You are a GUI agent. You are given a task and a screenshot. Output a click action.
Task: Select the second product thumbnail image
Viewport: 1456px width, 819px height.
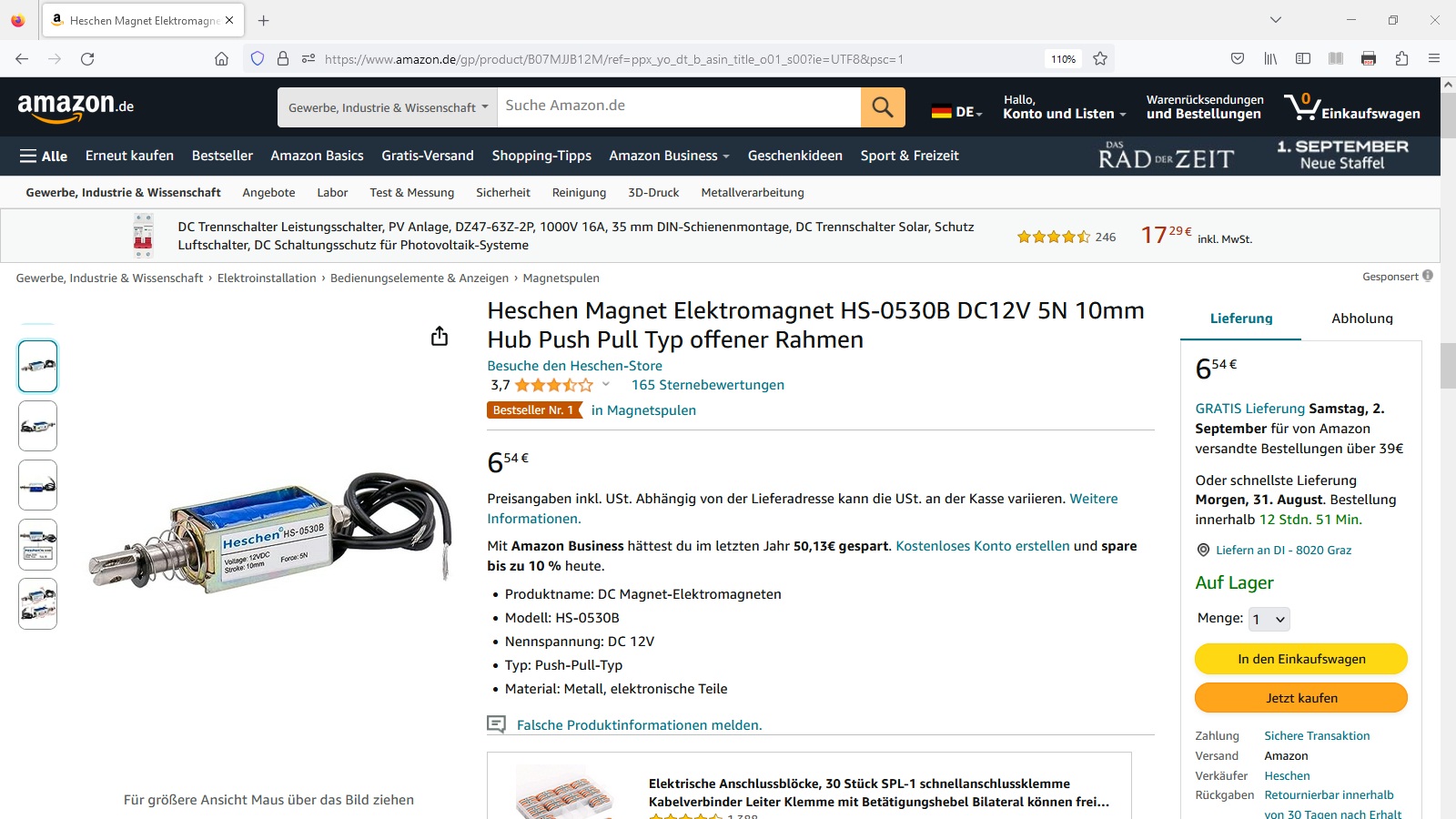point(38,426)
